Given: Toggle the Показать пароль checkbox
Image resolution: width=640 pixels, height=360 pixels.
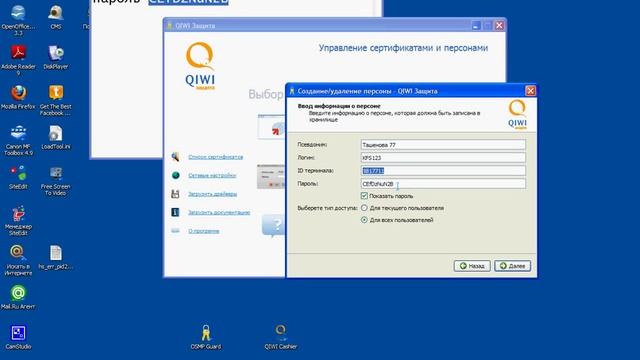Looking at the screenshot, I should tap(364, 196).
